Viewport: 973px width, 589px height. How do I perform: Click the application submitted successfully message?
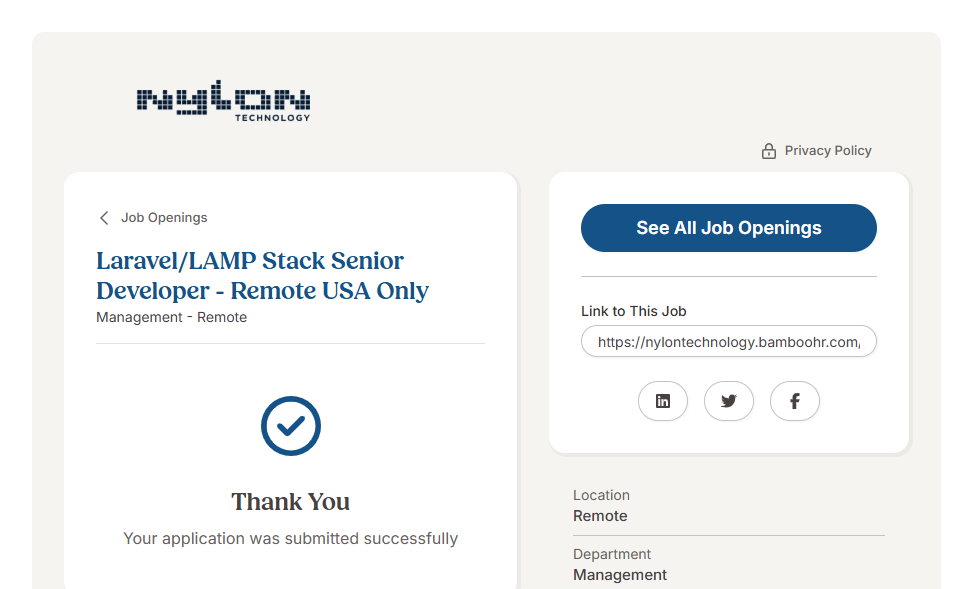(x=290, y=538)
